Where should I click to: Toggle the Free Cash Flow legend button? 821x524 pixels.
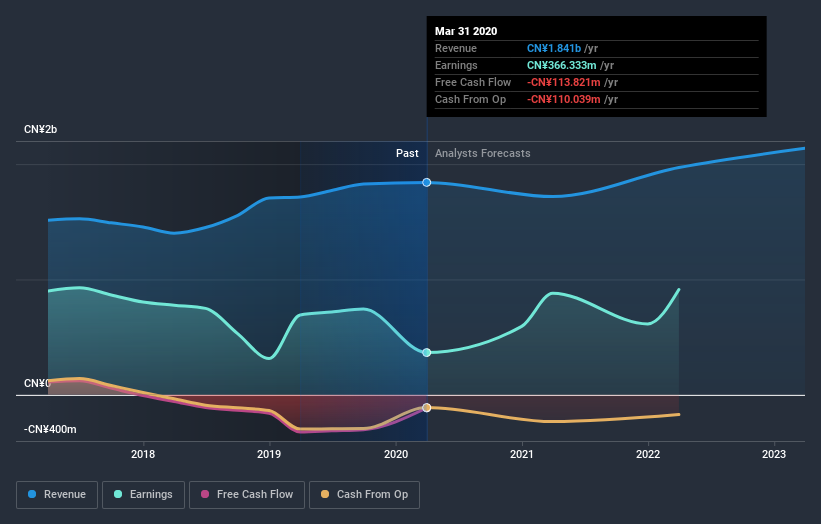tap(247, 495)
